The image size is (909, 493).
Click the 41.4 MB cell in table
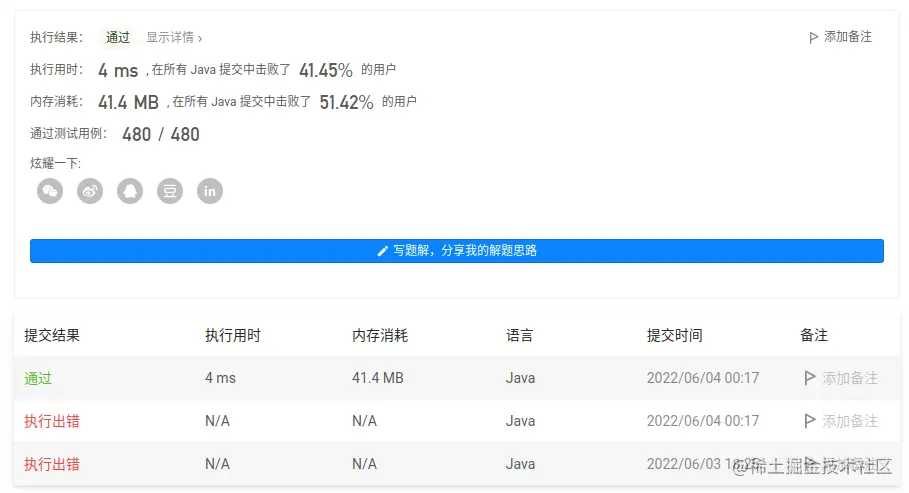click(x=377, y=378)
